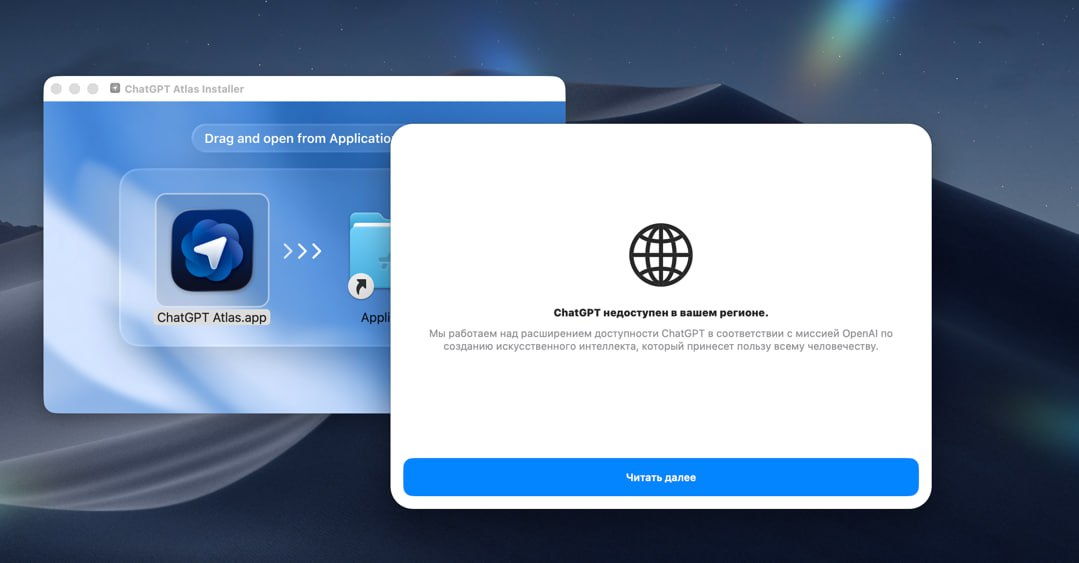Click the ChatGPT недоступен в вашем регионе heading
Viewport: 1079px width, 563px height.
[661, 312]
